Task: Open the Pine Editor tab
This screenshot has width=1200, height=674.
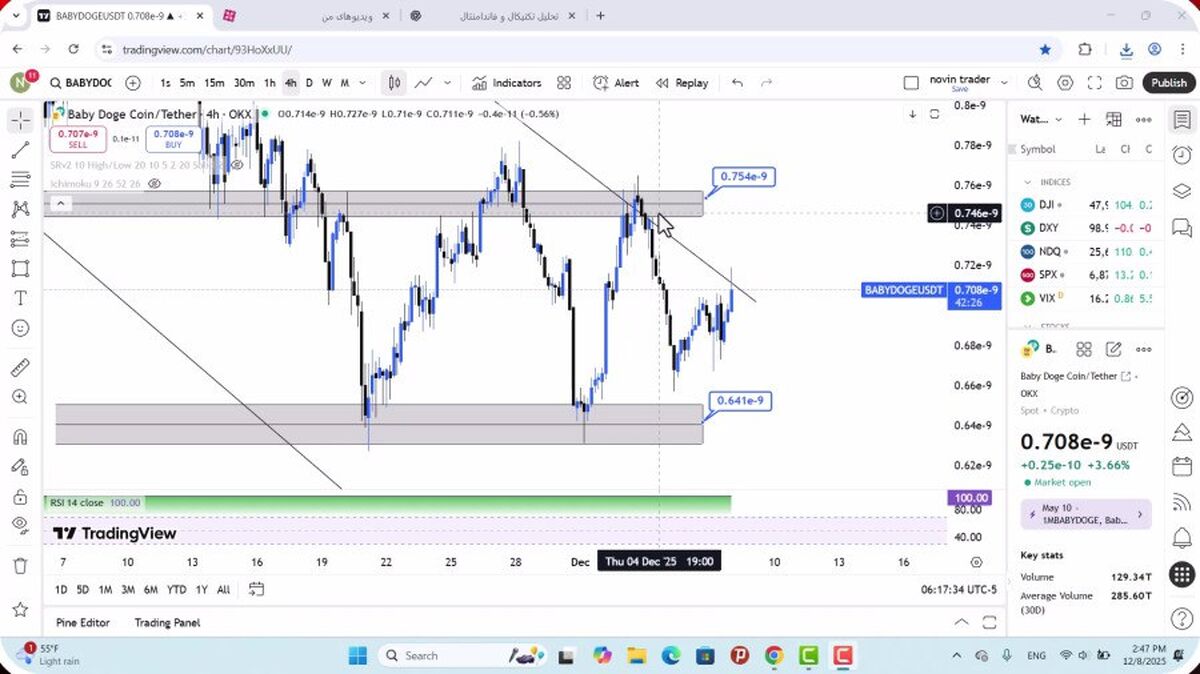Action: pyautogui.click(x=83, y=622)
